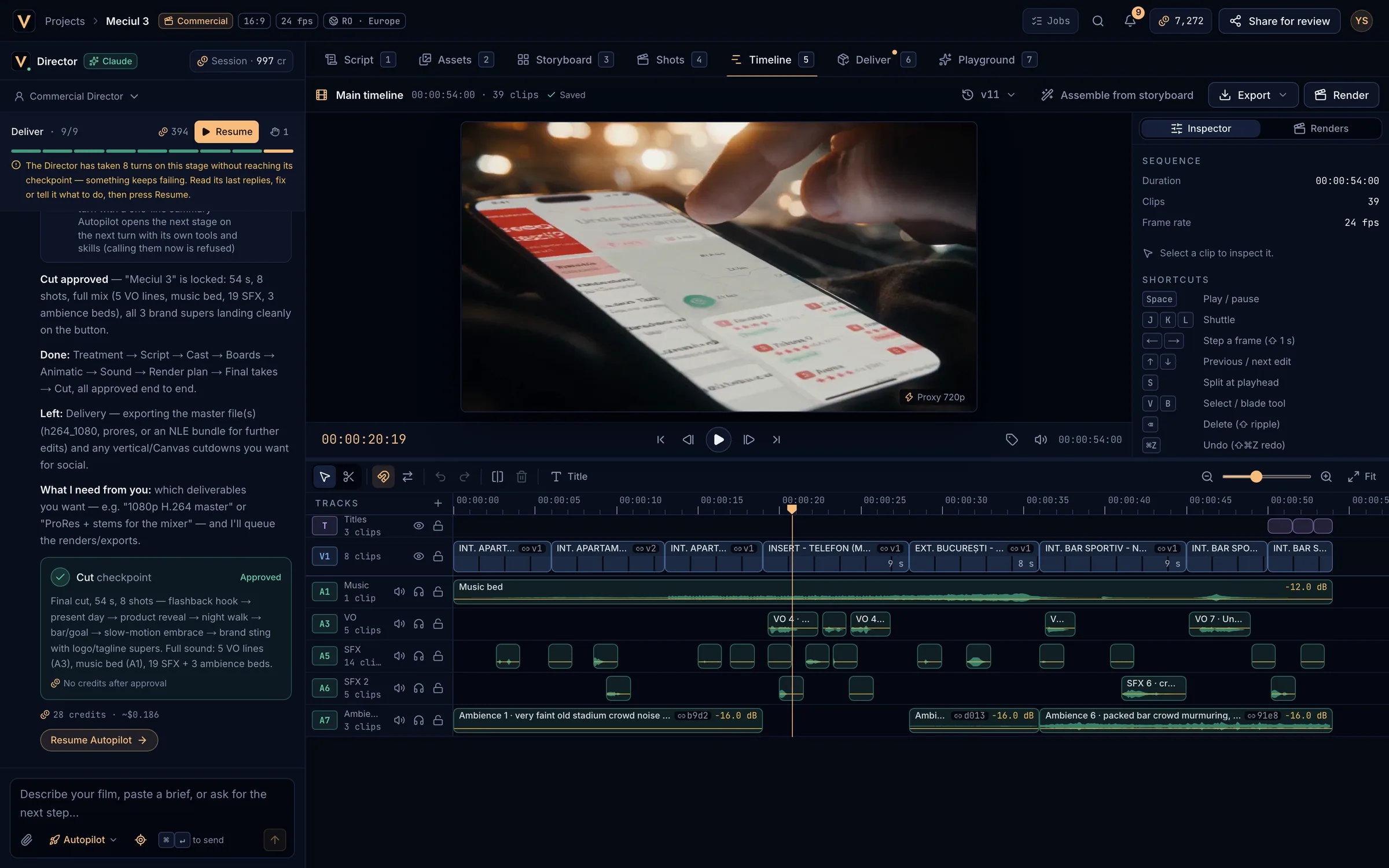
Task: Click the target focus icon in chat box
Action: [x=141, y=840]
